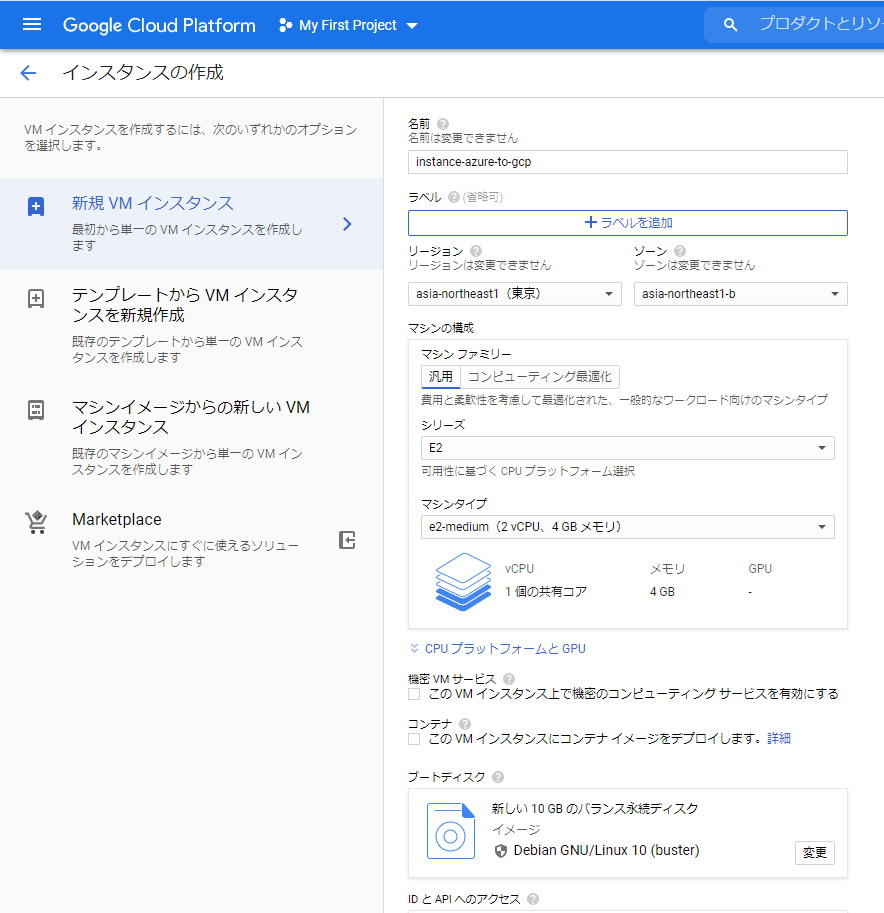The image size is (884, 913).
Task: Click the instance name input field
Action: coord(628,162)
